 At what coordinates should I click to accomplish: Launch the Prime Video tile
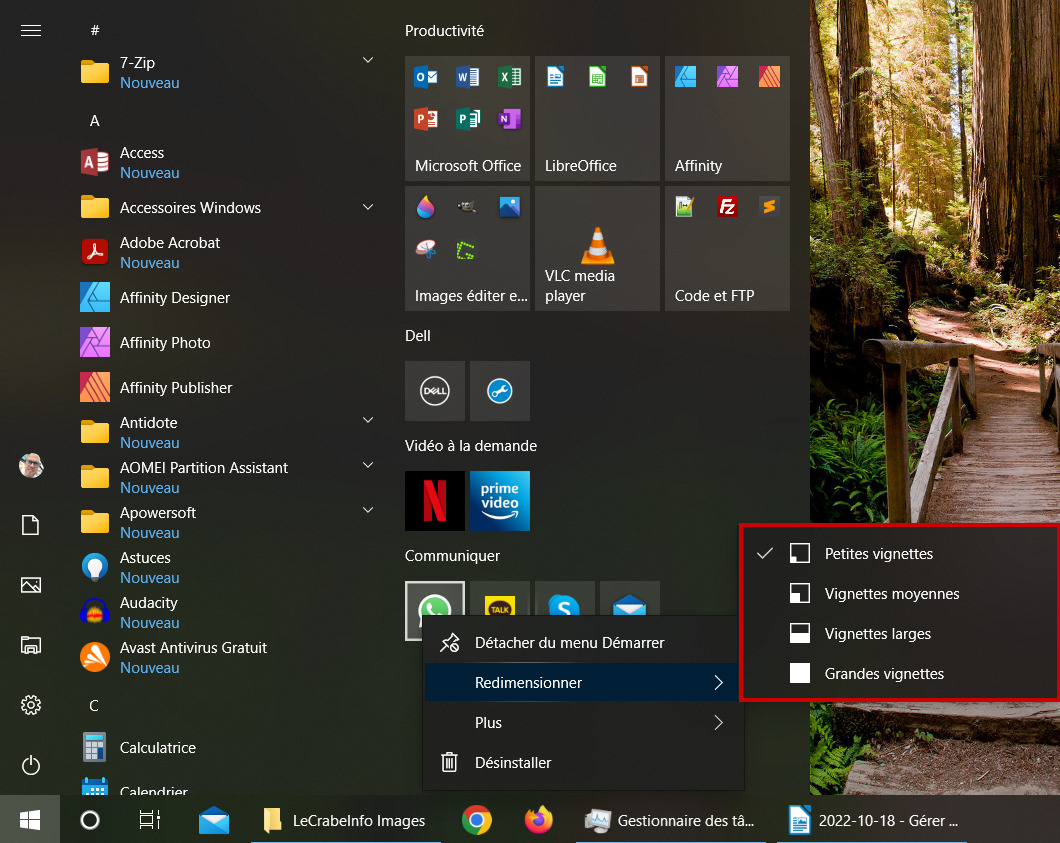click(x=500, y=501)
